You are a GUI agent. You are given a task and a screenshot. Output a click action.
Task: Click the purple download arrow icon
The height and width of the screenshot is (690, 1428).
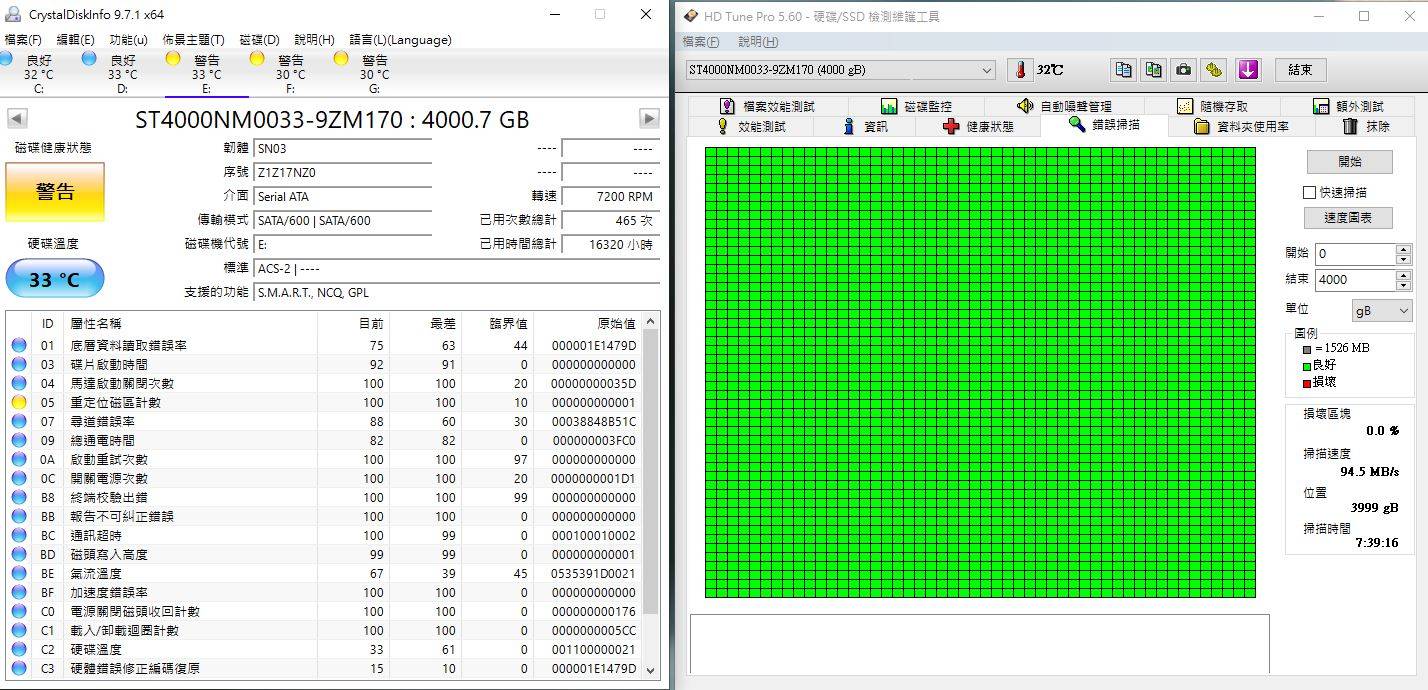[1247, 70]
